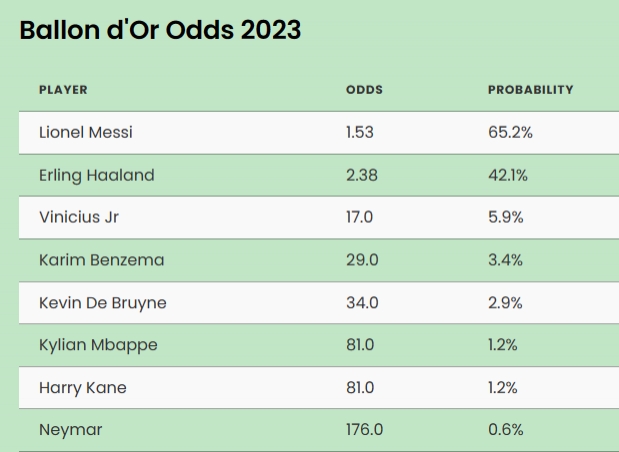Click Haaland's 2.38 odds cell
The width and height of the screenshot is (619, 452).
(x=362, y=175)
